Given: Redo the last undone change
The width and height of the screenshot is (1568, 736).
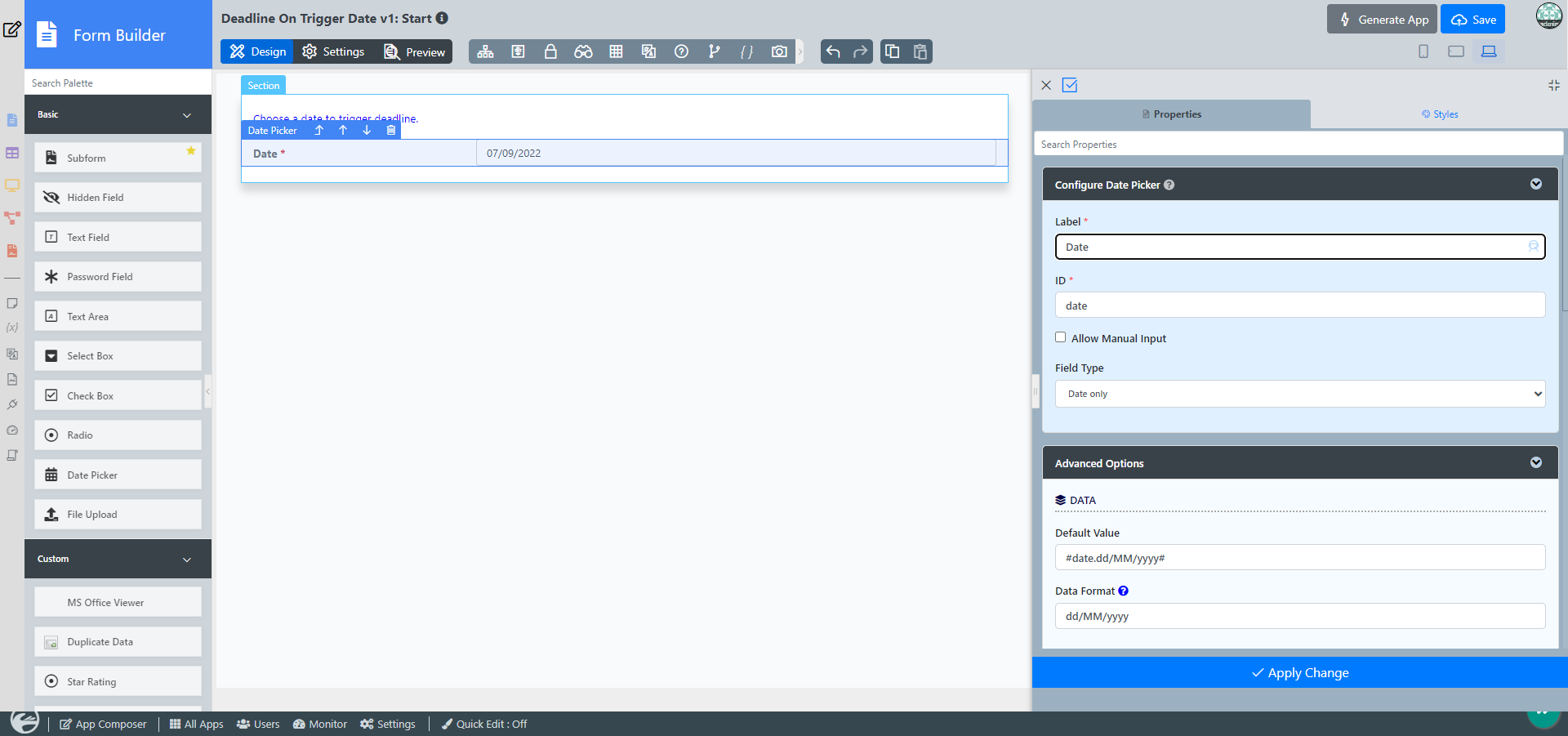Looking at the screenshot, I should (860, 51).
